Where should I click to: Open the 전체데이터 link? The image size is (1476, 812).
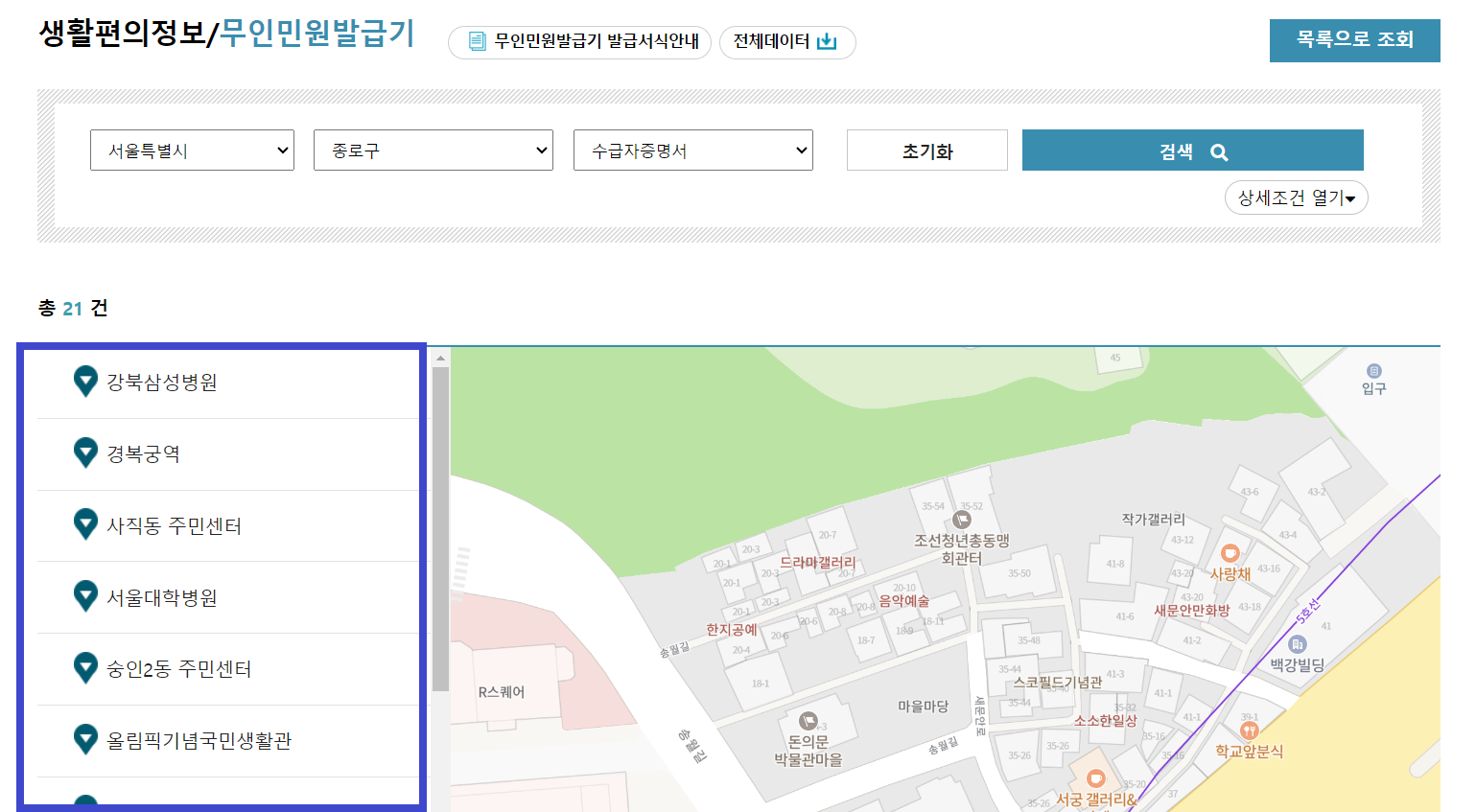(787, 42)
